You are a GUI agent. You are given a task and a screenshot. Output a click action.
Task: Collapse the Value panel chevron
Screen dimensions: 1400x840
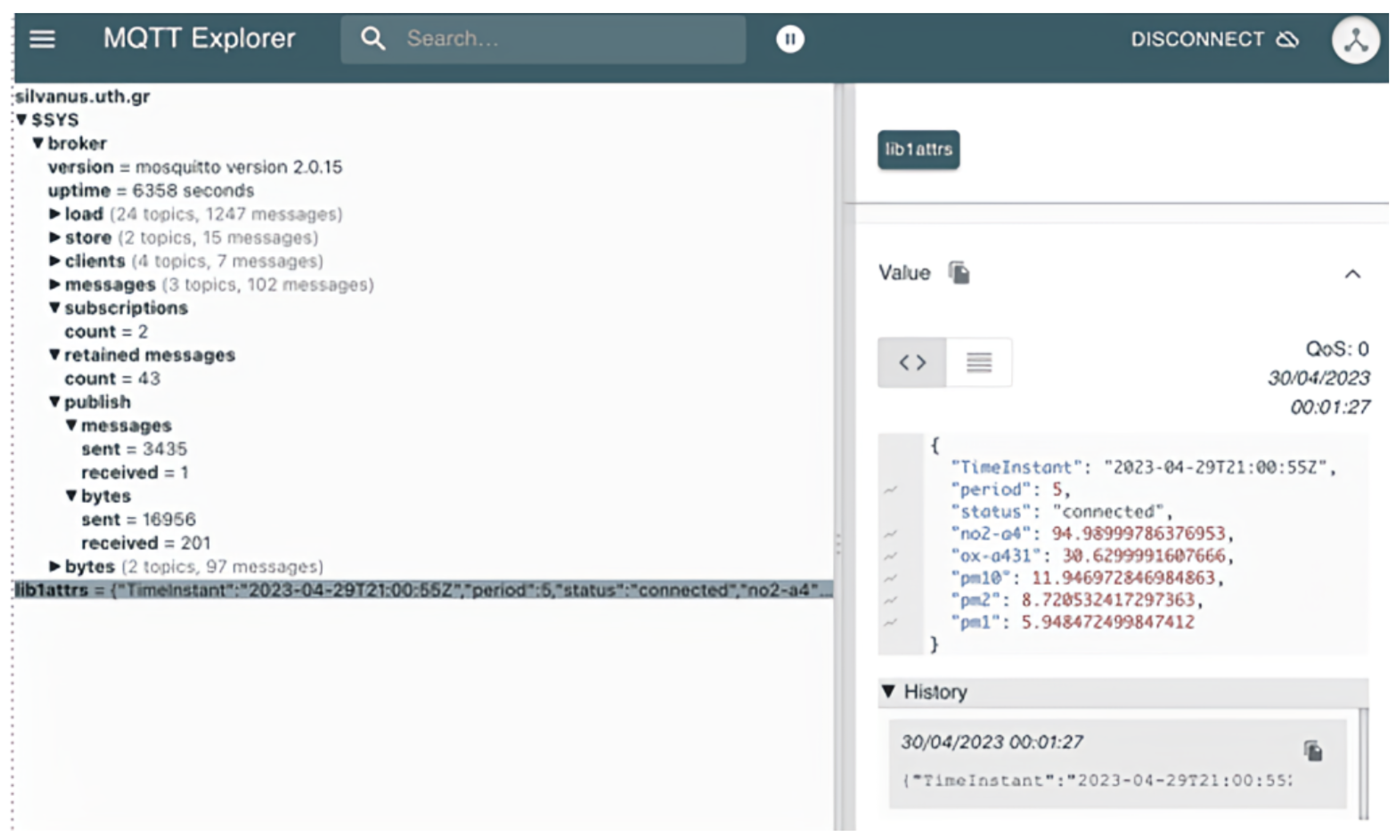click(1352, 274)
